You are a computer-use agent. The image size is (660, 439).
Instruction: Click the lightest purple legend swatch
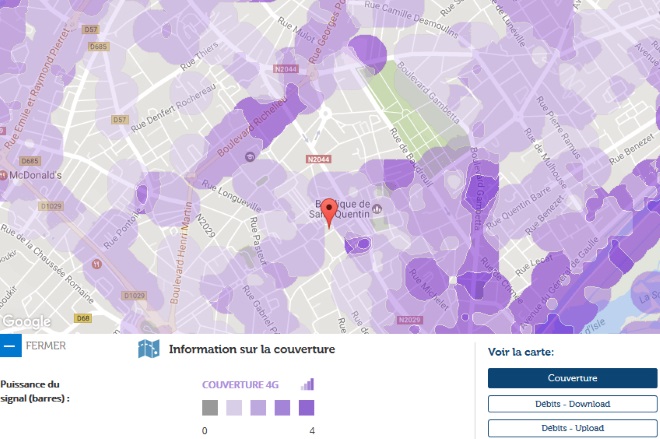point(234,408)
